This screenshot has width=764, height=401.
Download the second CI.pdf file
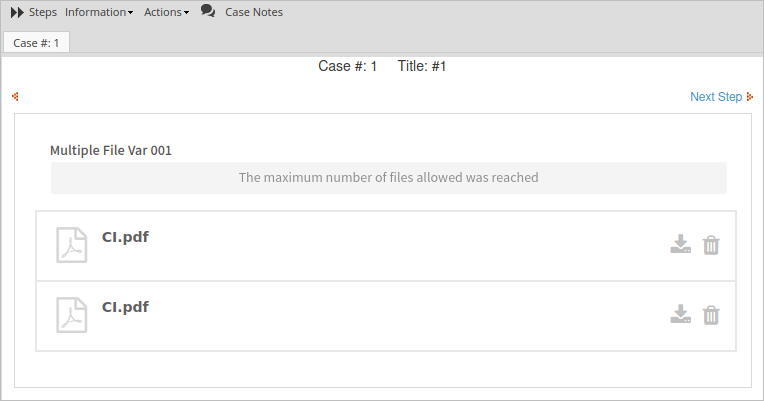pos(680,315)
